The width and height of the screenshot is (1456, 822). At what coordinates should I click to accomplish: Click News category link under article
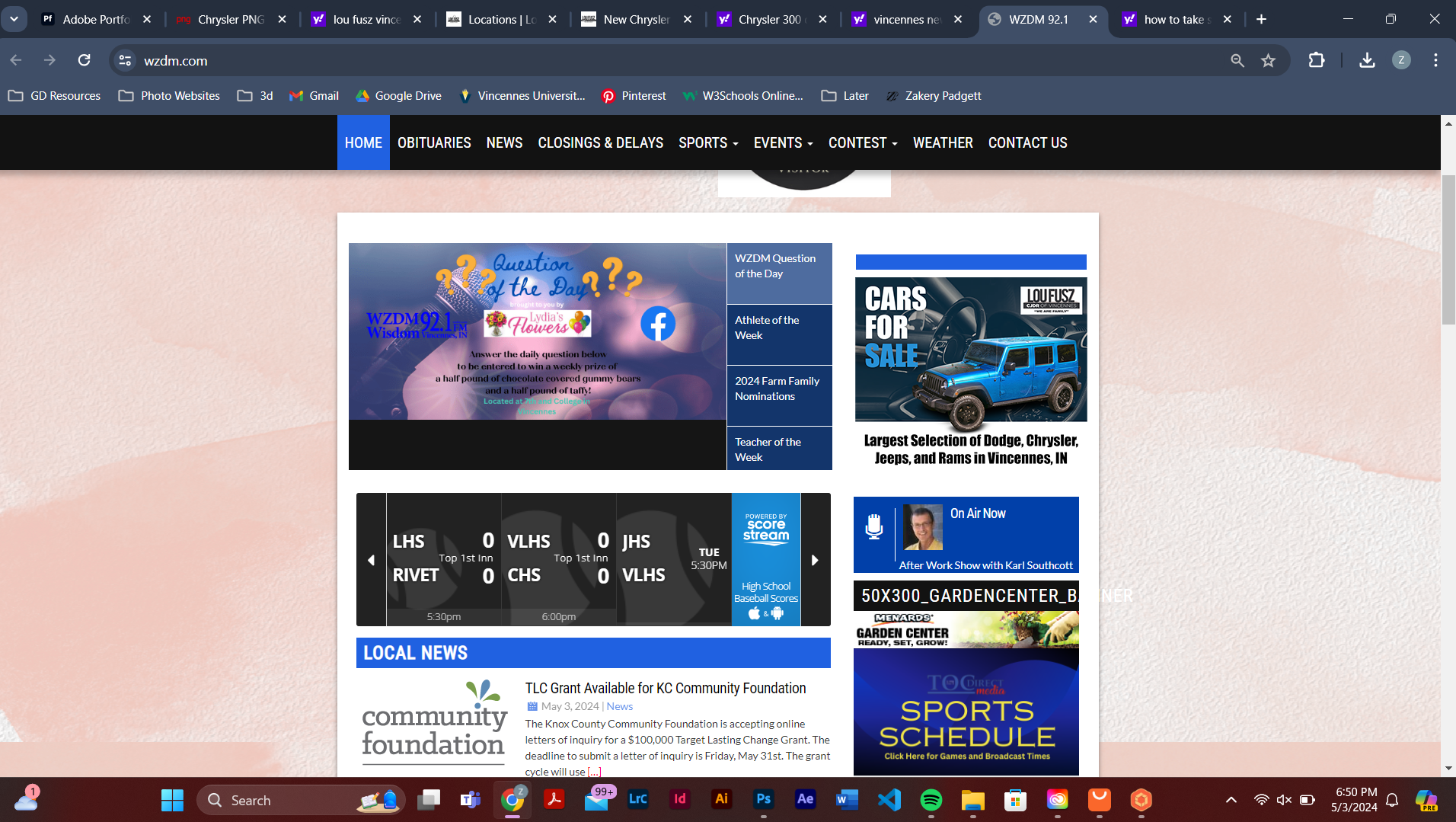[619, 706]
